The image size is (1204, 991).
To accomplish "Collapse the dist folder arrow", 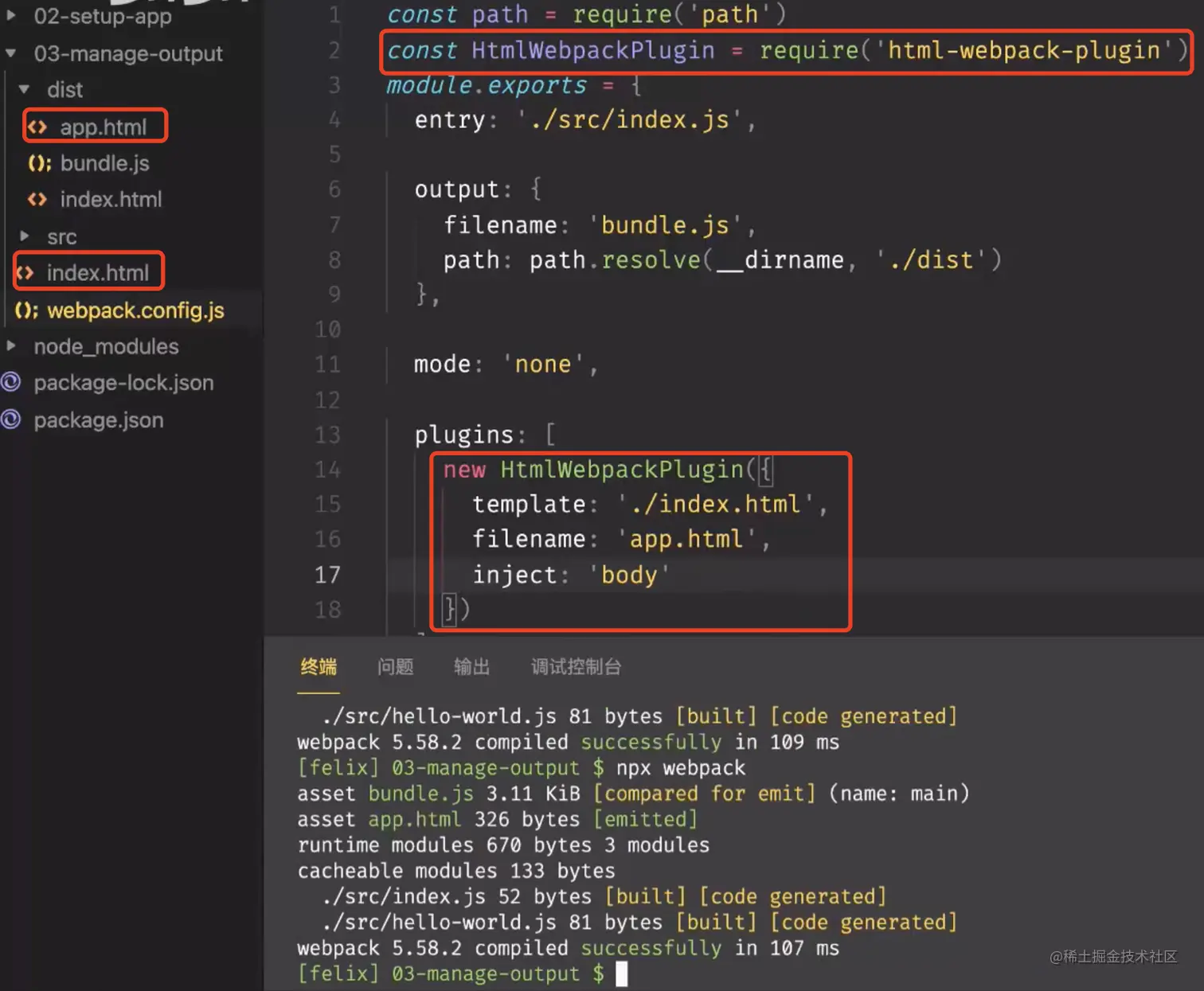I will 25,89.
